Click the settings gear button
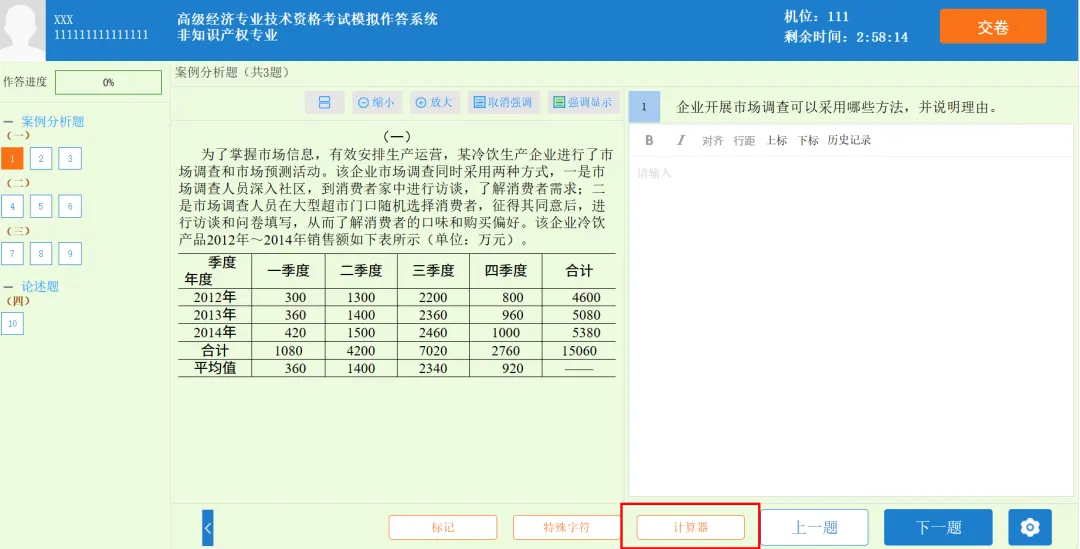1080x549 pixels. click(1030, 528)
